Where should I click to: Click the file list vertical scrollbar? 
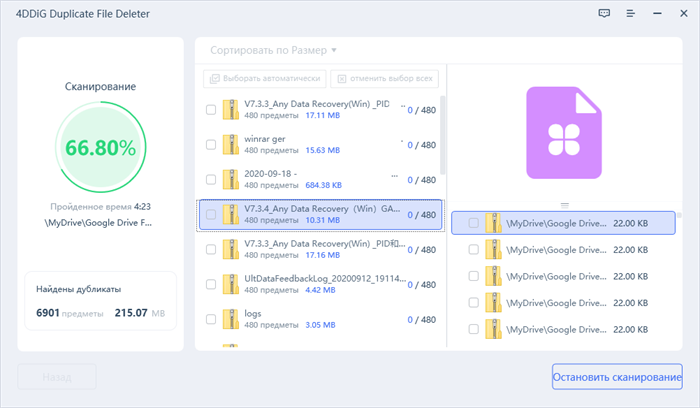tap(442, 135)
